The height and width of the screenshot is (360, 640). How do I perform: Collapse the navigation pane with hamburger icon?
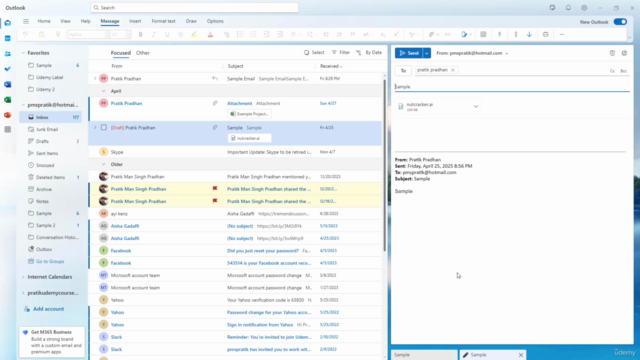[x=26, y=21]
